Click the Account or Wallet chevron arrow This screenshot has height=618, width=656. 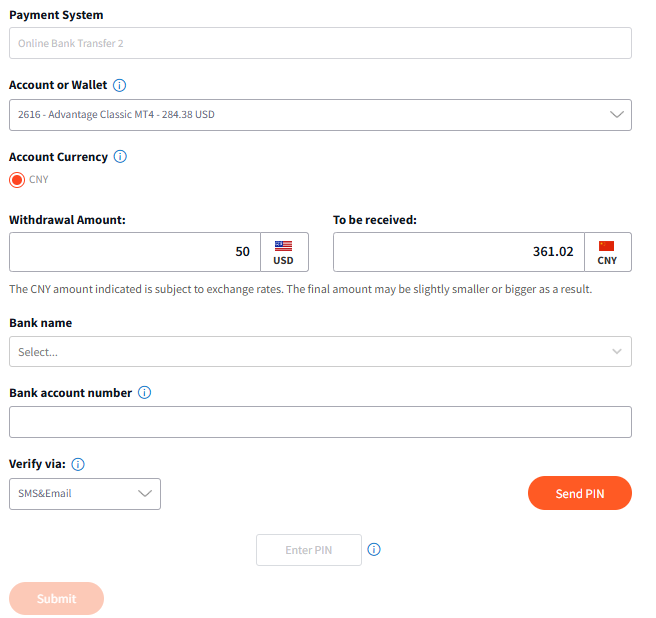pos(617,114)
